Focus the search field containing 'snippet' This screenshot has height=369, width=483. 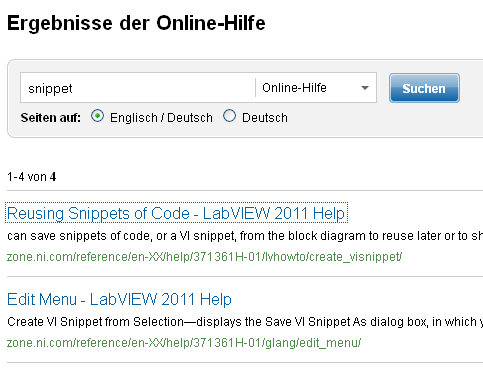[x=138, y=88]
